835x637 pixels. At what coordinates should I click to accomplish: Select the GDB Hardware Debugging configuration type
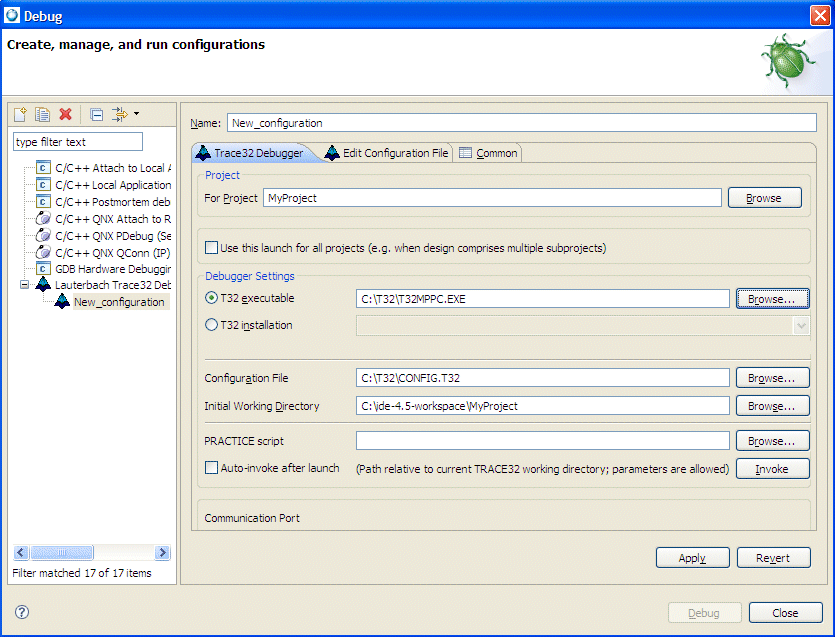click(x=108, y=269)
